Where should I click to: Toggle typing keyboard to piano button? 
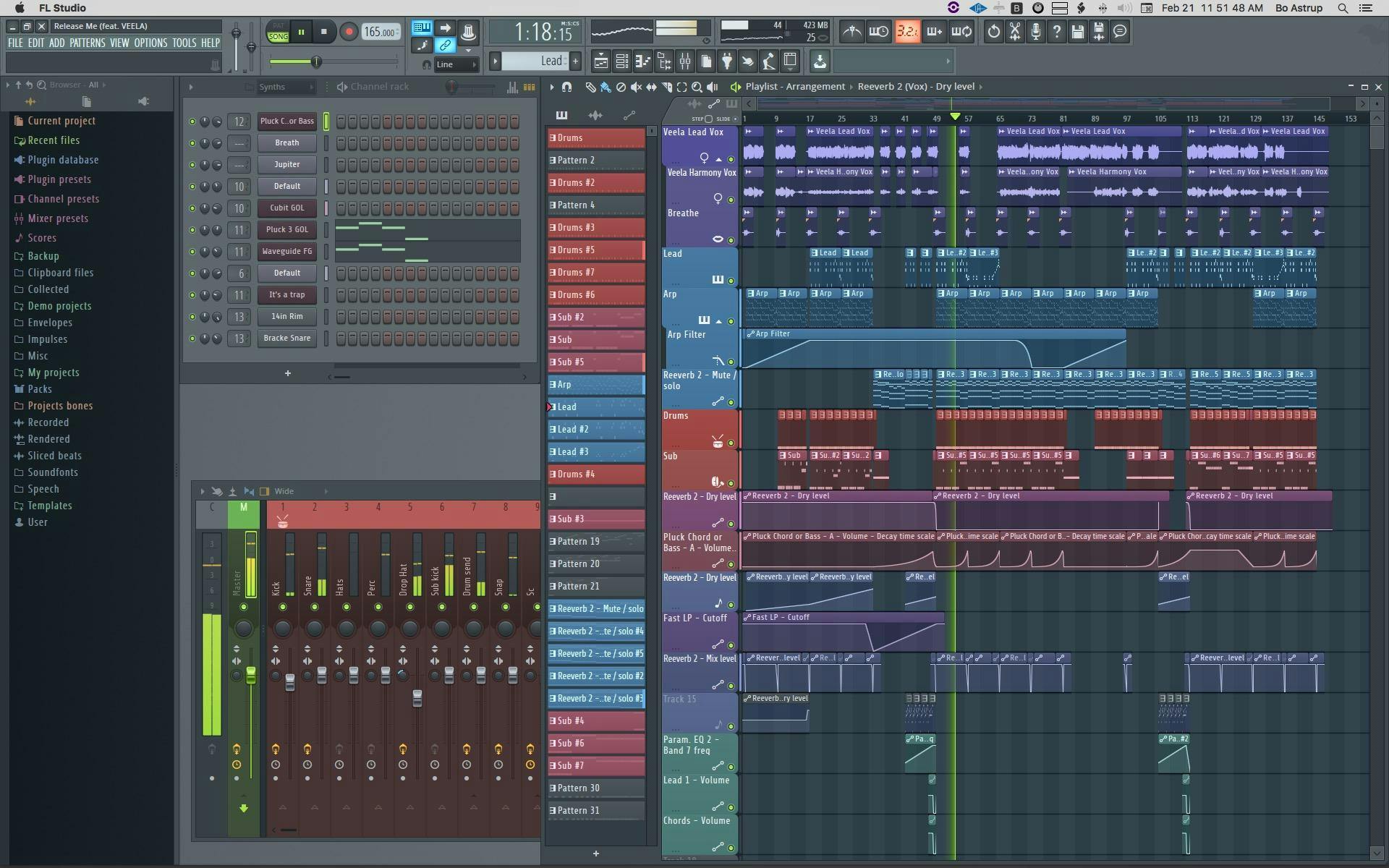(422, 28)
